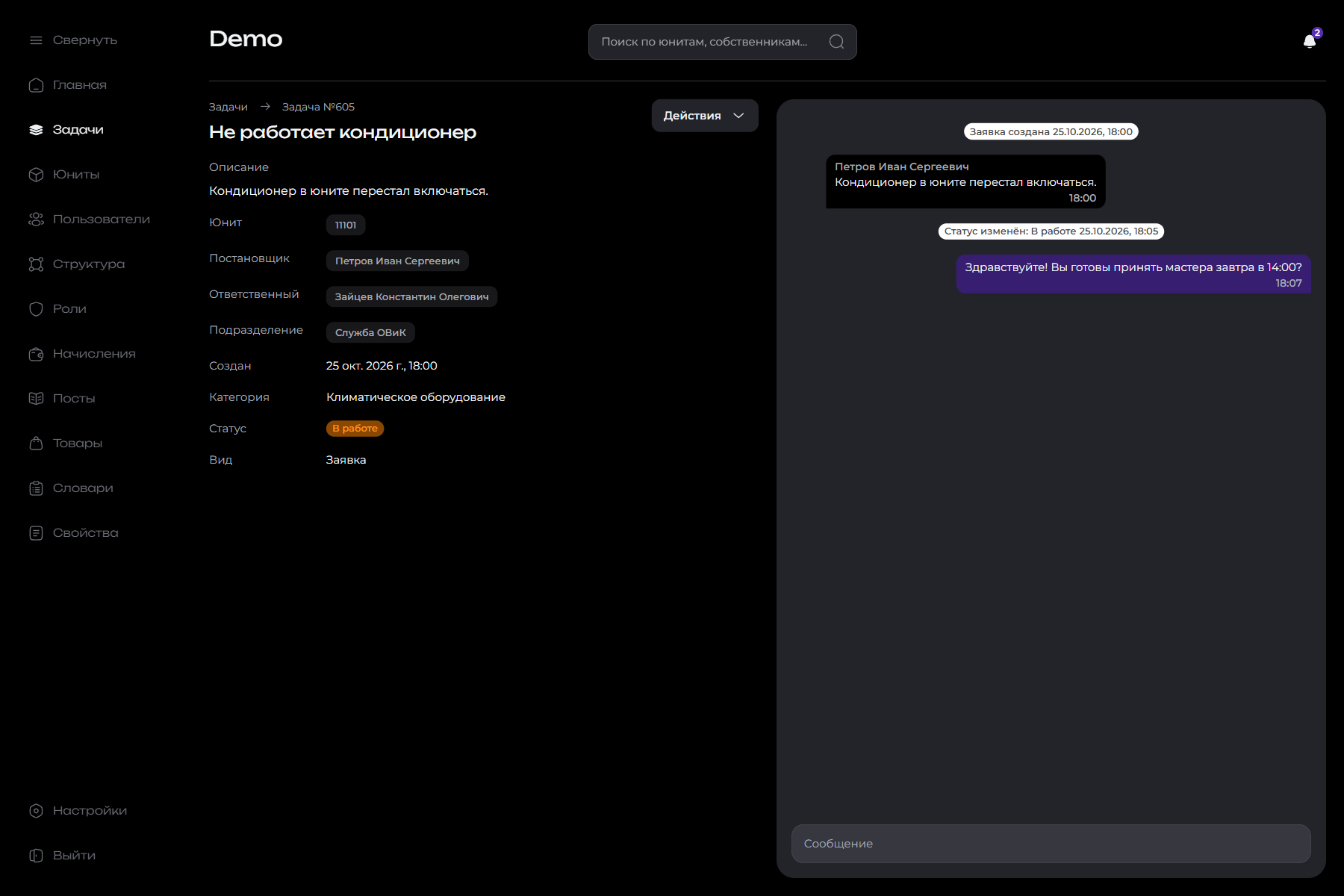1344x896 pixels.
Task: Click the Структура icon in sidebar
Action: [36, 264]
